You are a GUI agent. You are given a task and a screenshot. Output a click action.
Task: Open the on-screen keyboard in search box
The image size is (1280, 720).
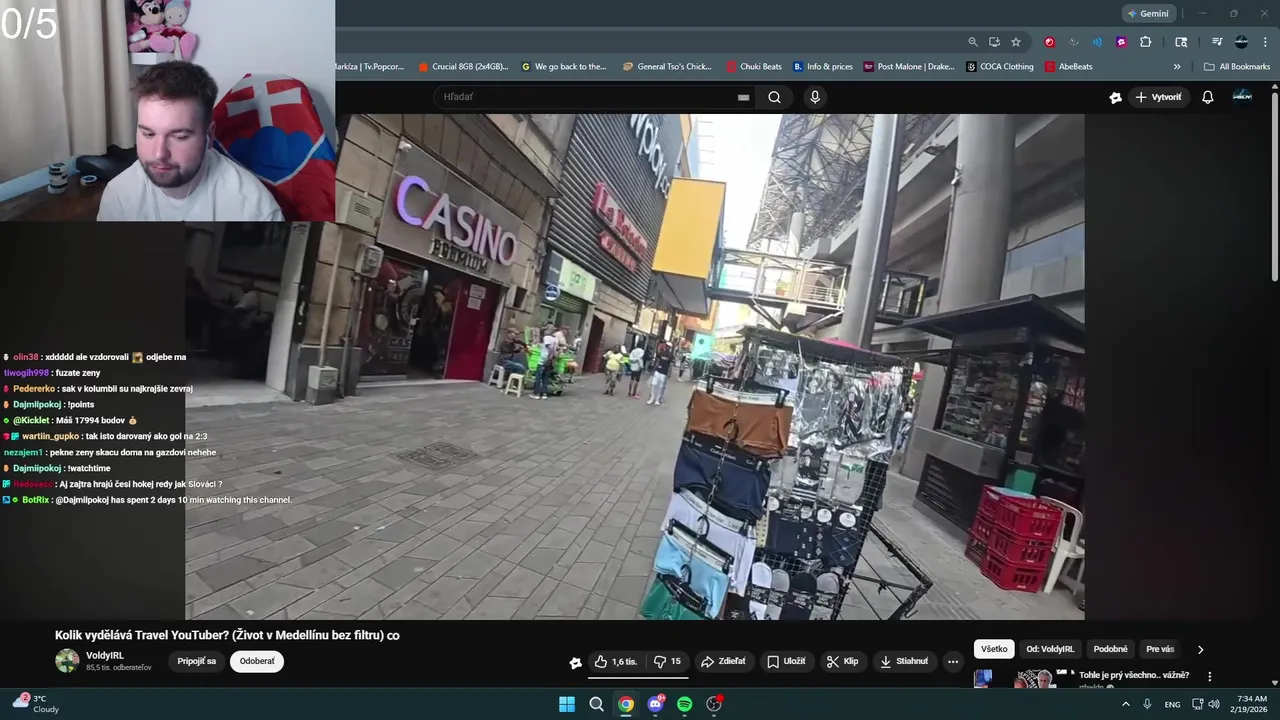tap(743, 97)
